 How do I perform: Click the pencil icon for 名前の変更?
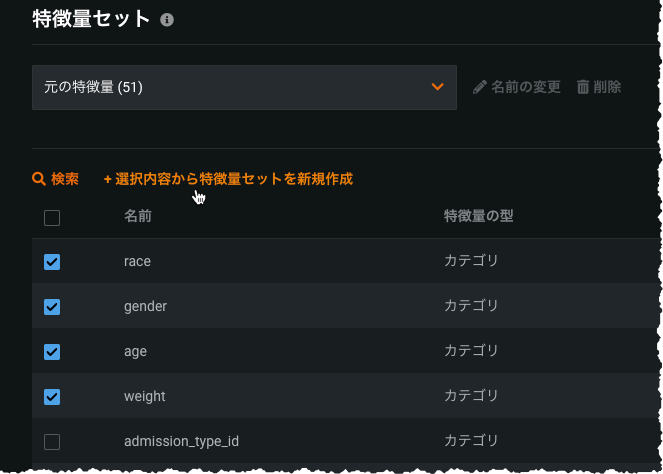click(x=479, y=87)
